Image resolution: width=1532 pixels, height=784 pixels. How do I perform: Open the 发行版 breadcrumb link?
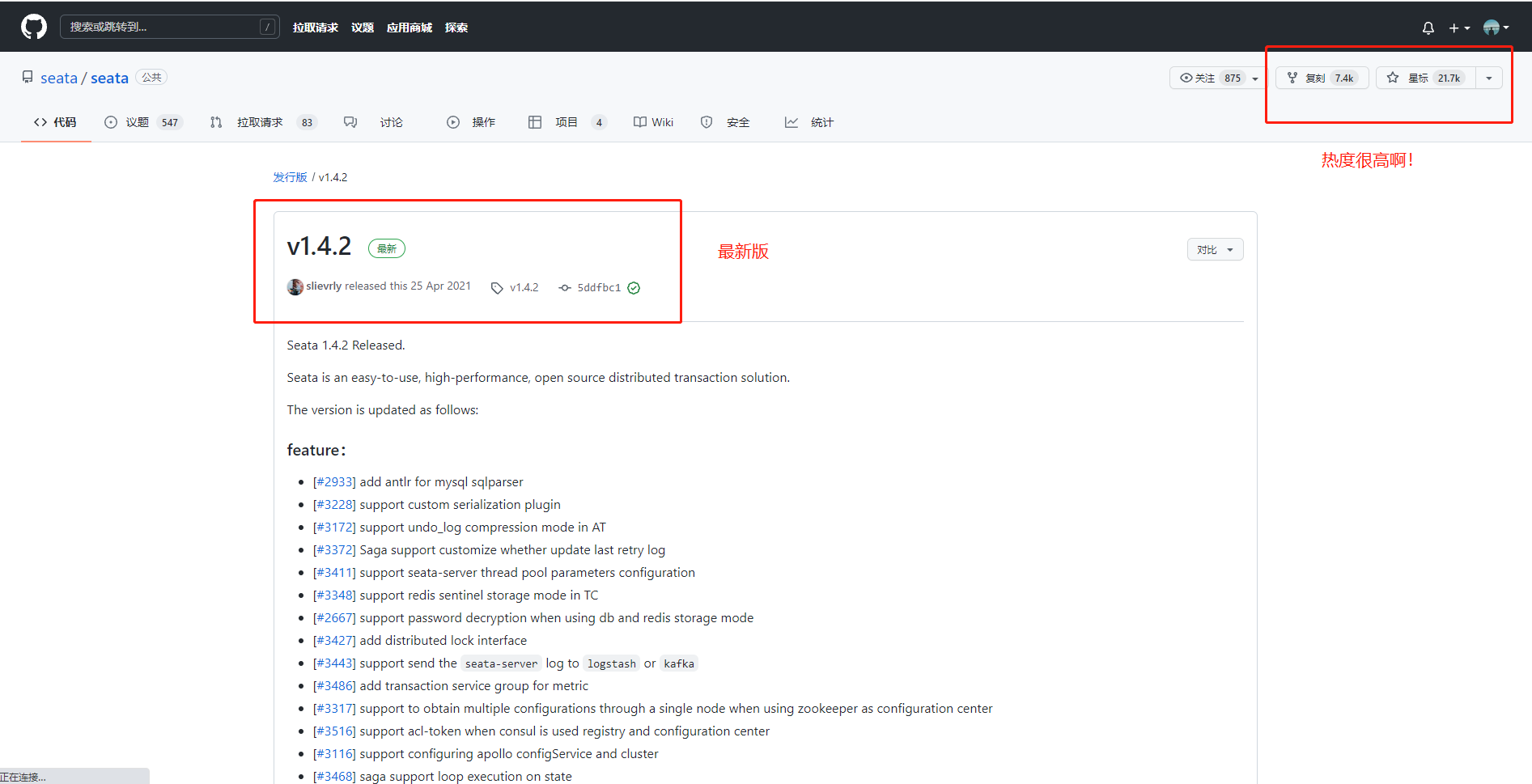point(290,177)
